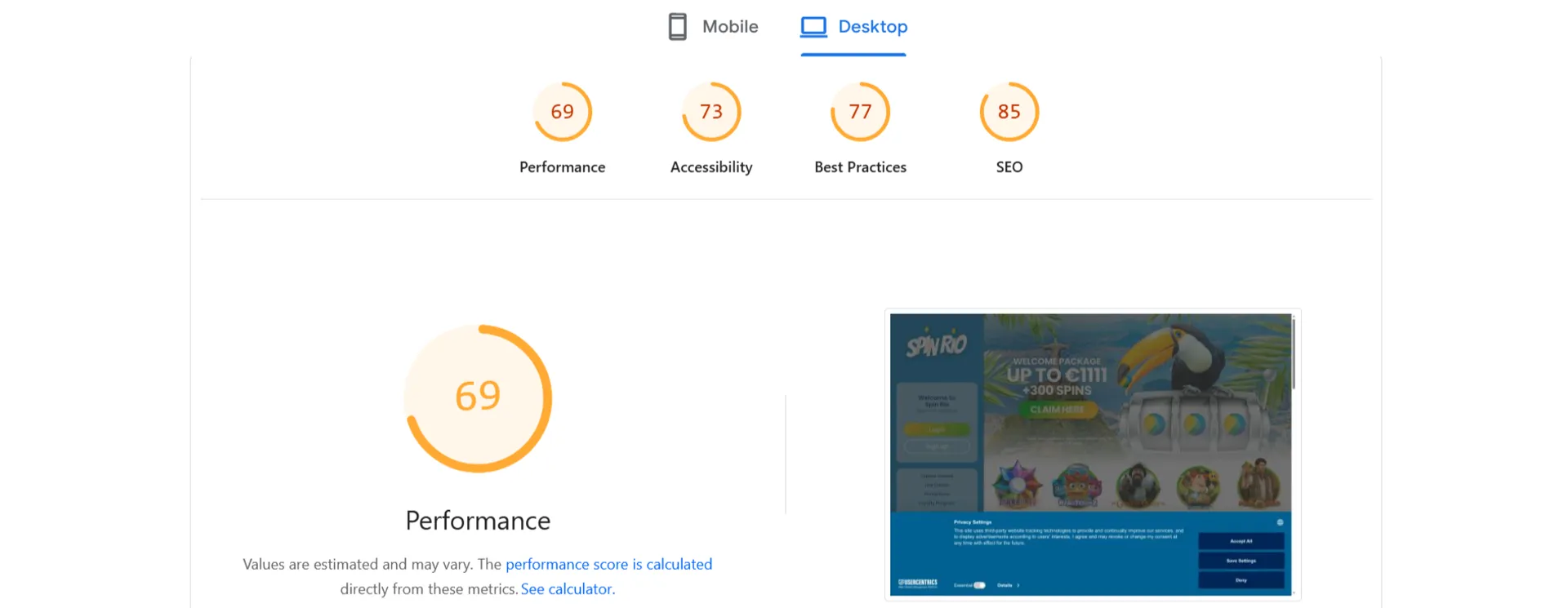1568x608 pixels.
Task: Jump to Best Practices score gauge 77
Action: [x=860, y=112]
